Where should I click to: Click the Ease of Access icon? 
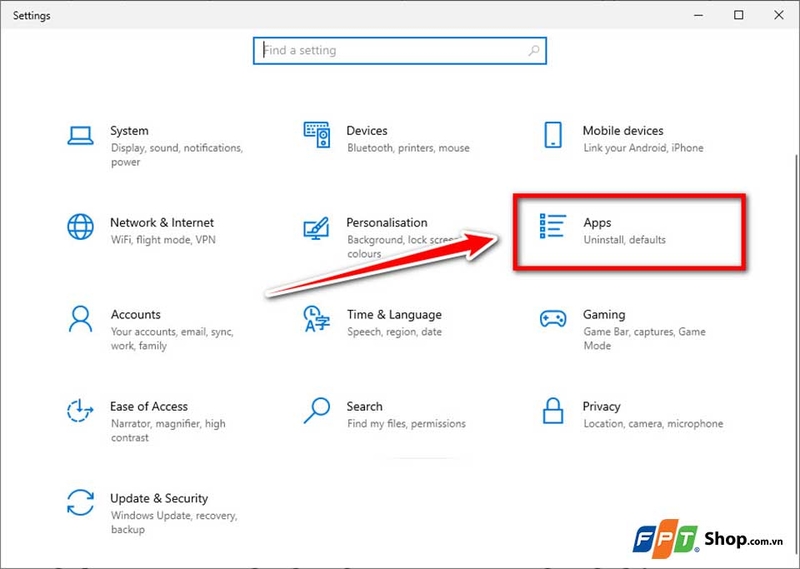tap(80, 411)
